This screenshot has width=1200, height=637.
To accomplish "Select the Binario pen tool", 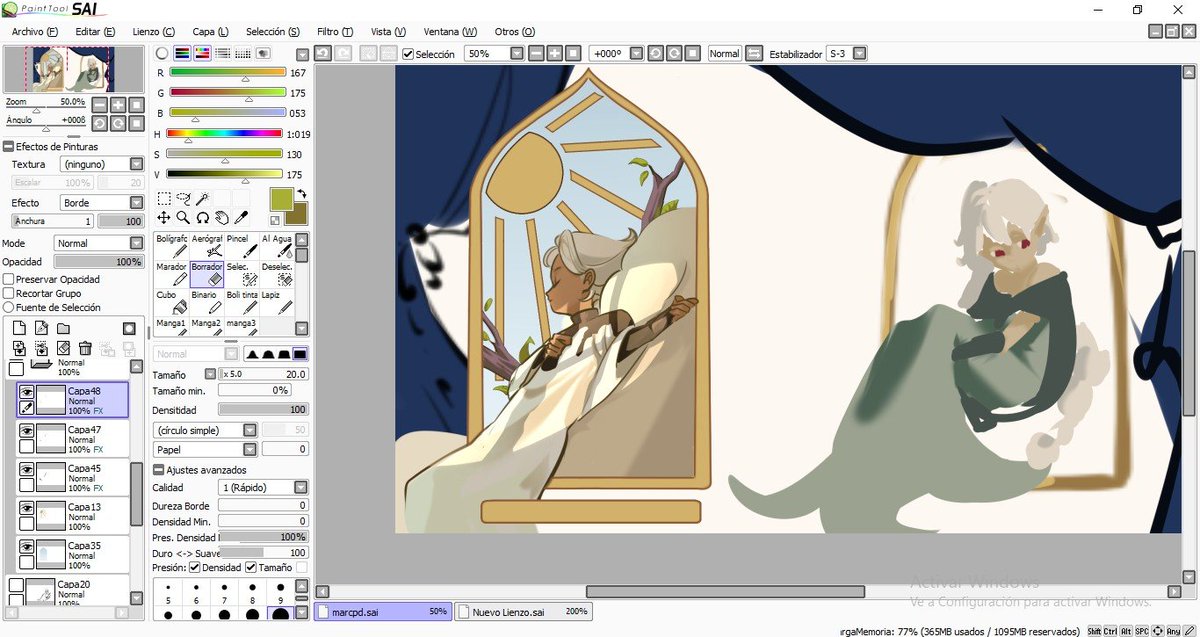I will coord(207,301).
